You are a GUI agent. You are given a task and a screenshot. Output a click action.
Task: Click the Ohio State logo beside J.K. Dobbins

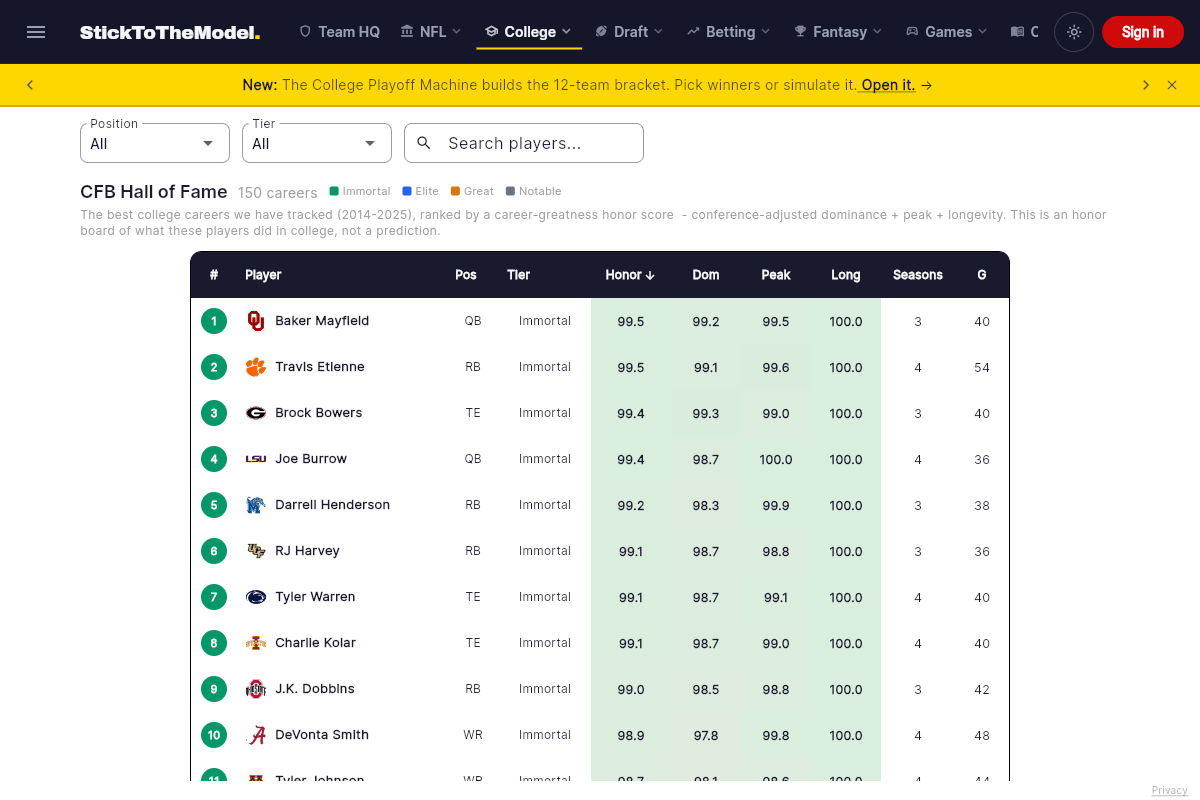[x=256, y=689]
